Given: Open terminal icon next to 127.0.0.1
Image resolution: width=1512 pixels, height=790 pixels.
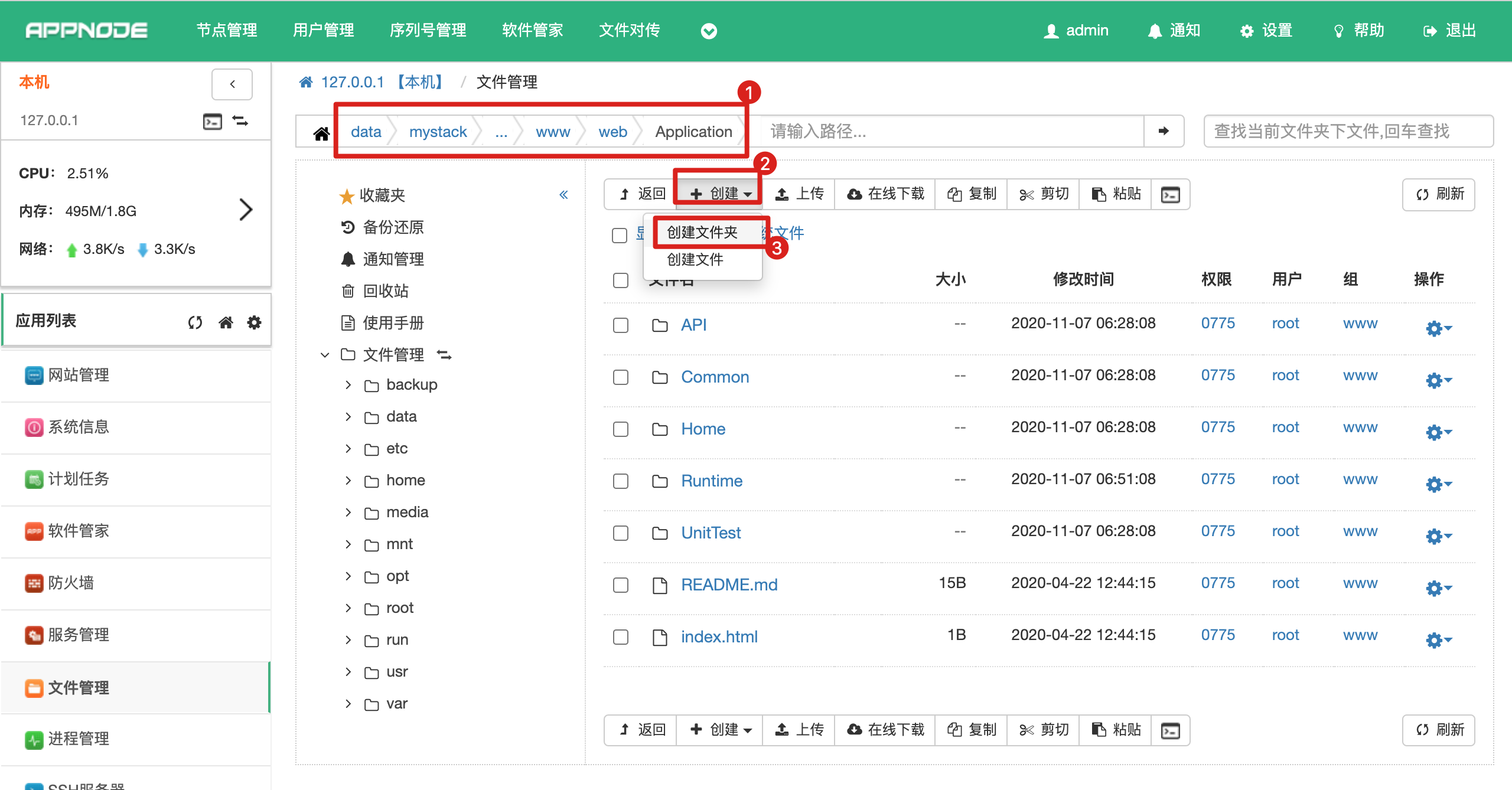Looking at the screenshot, I should [212, 121].
